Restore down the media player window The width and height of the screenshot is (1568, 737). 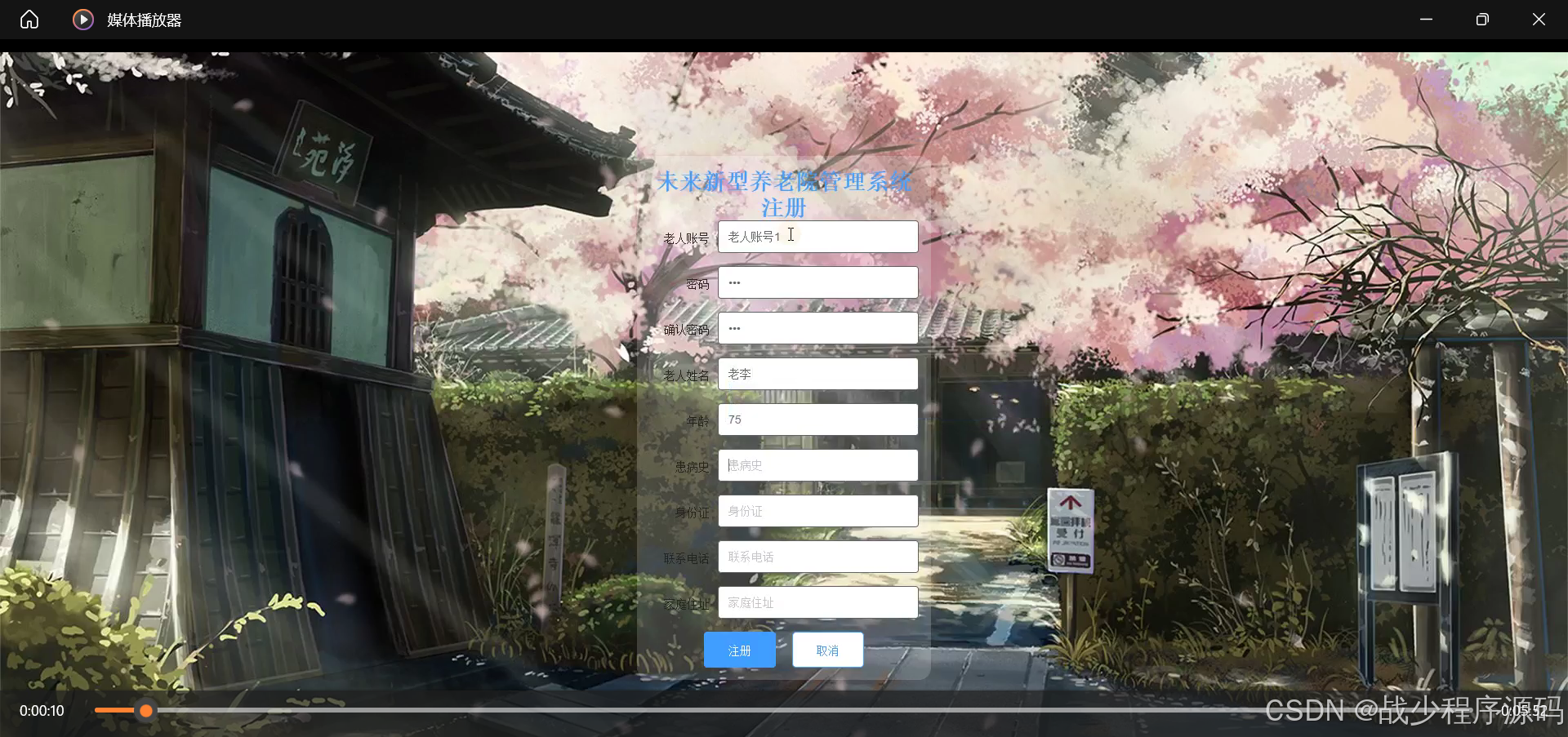click(1482, 20)
